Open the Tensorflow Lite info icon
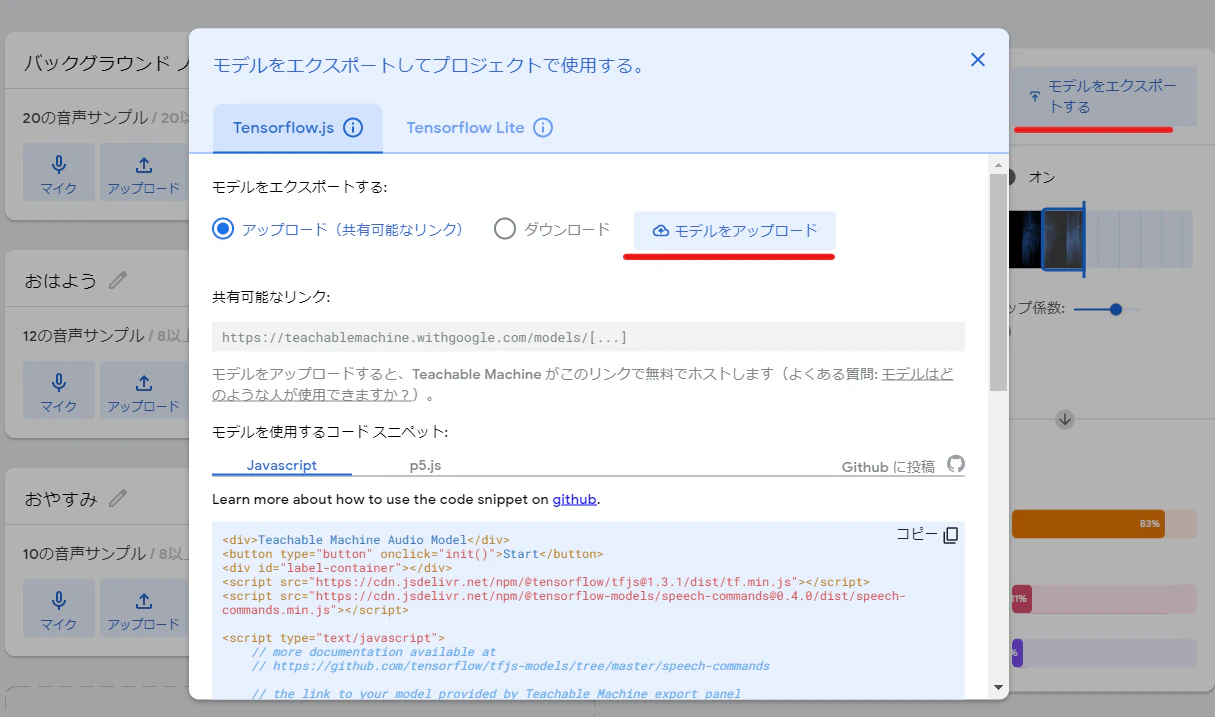This screenshot has width=1215, height=717. 543,128
